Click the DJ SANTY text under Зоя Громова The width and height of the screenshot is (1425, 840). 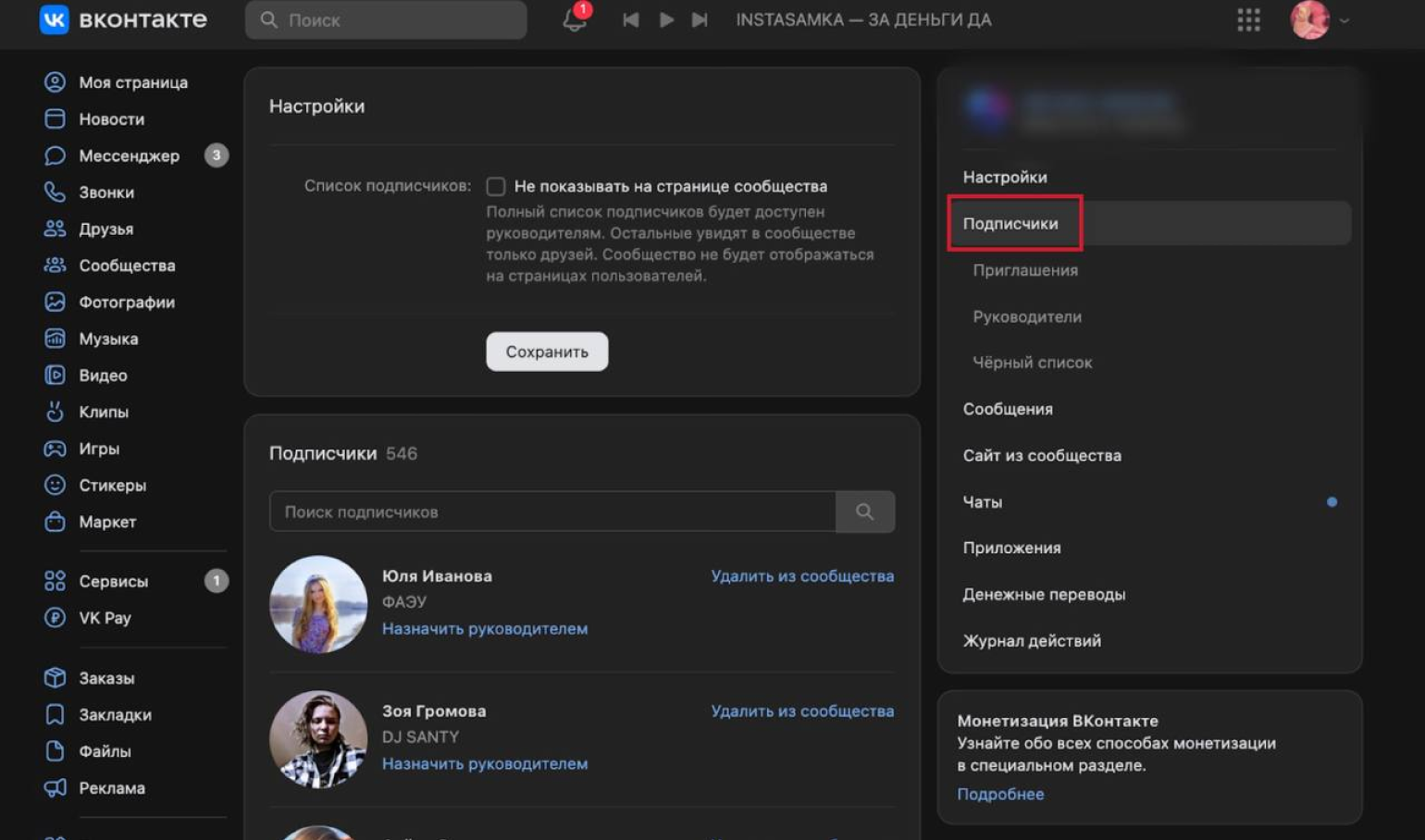pos(420,736)
